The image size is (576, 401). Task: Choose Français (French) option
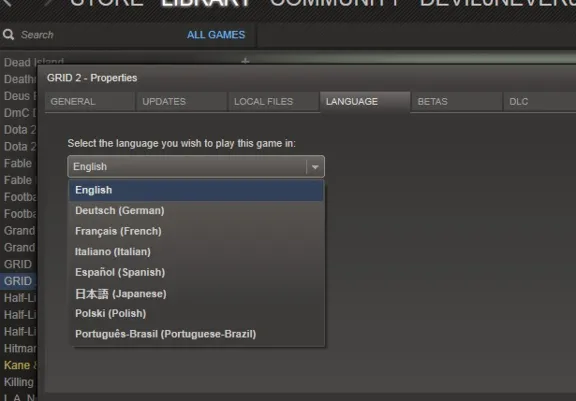pos(196,231)
